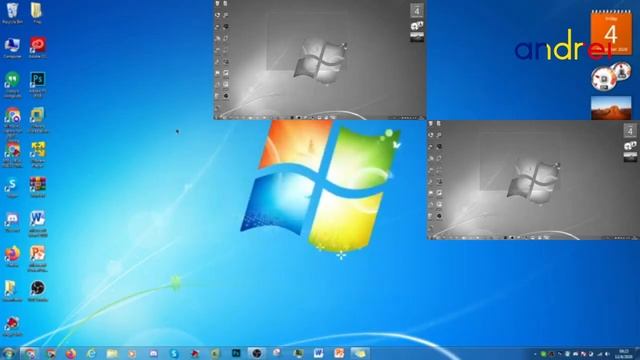
Task: Click the round disc gadget under the calendar
Action: tap(604, 79)
